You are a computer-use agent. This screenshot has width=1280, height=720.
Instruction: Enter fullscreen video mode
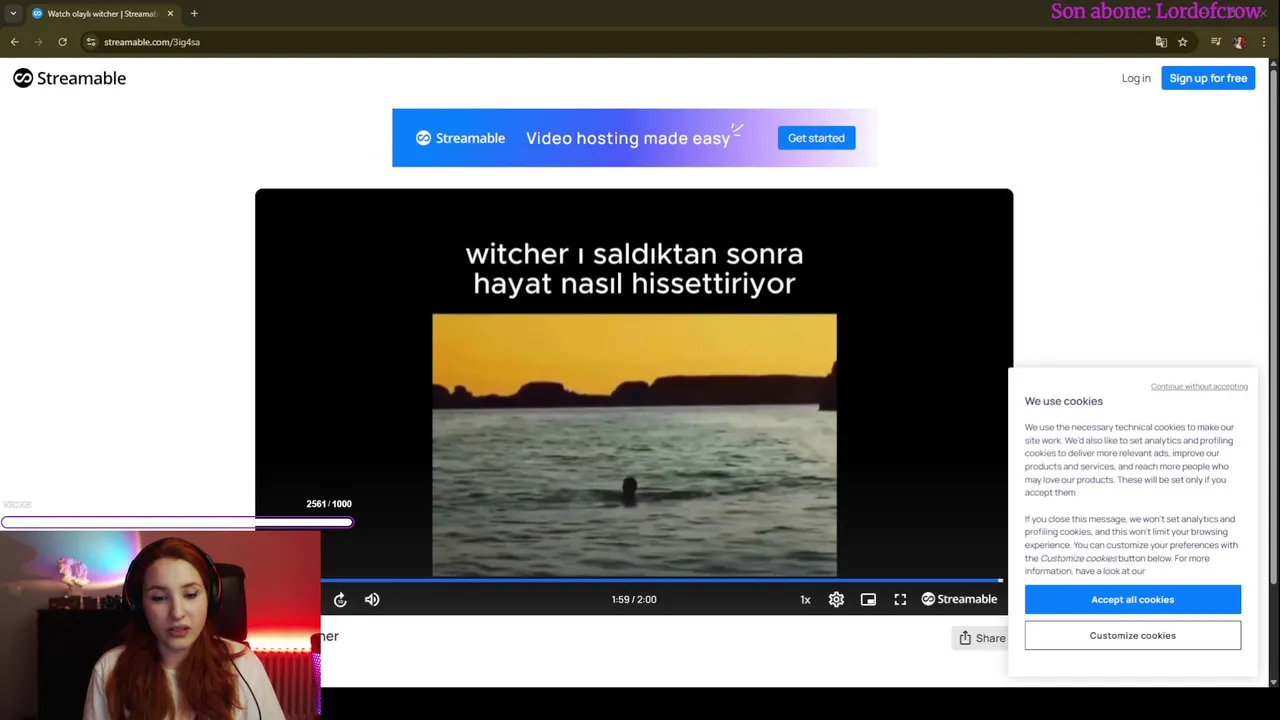[x=900, y=599]
